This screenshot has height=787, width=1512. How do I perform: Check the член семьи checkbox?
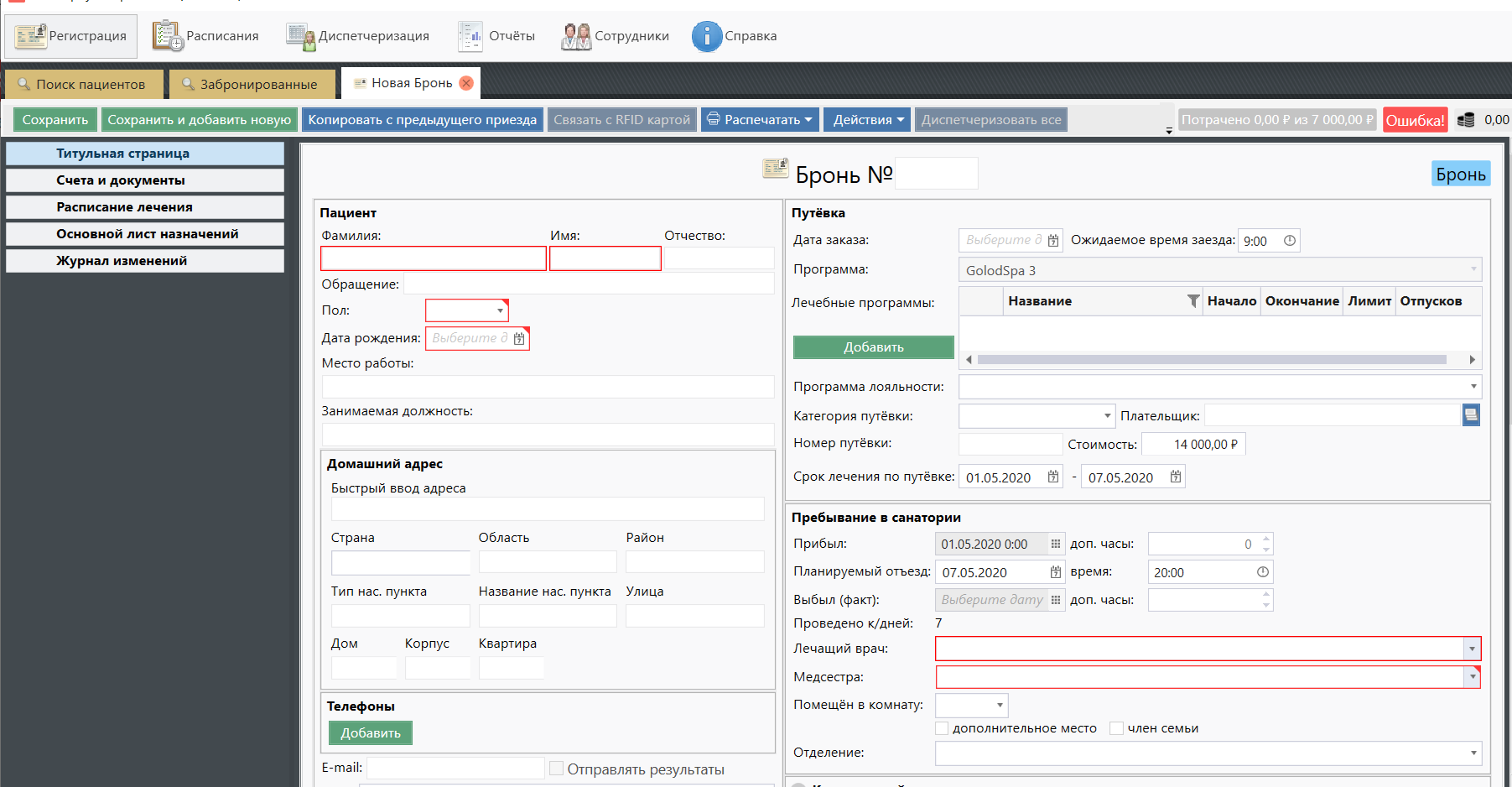tap(1116, 728)
